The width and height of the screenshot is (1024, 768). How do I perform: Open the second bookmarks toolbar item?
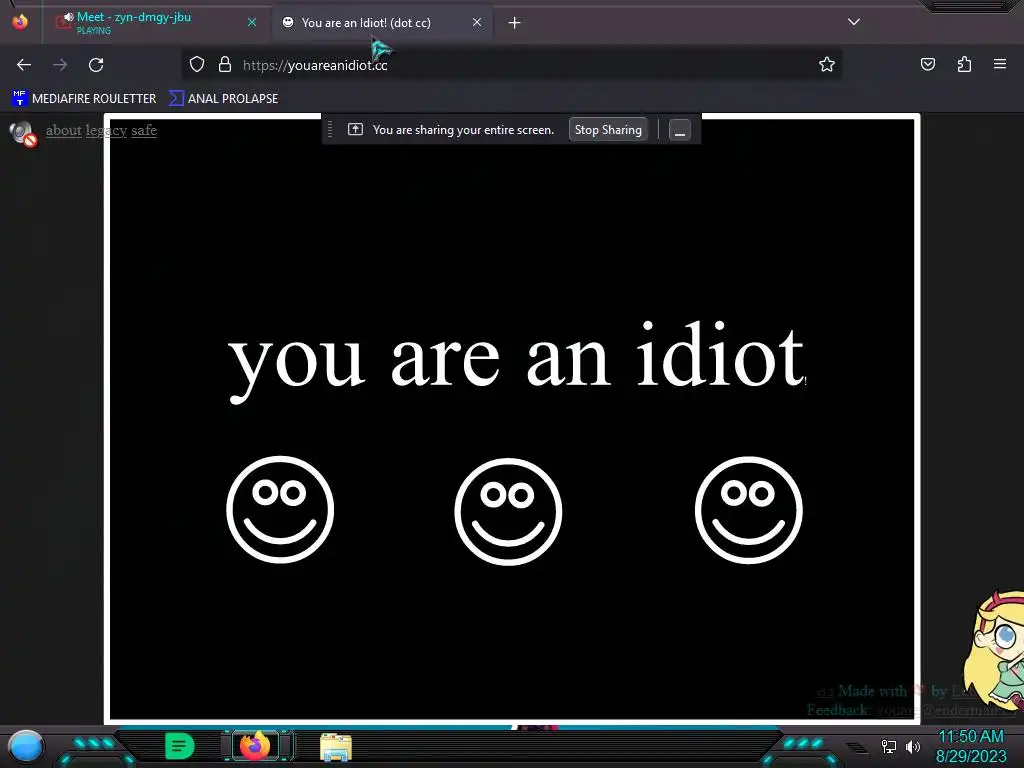pyautogui.click(x=223, y=99)
